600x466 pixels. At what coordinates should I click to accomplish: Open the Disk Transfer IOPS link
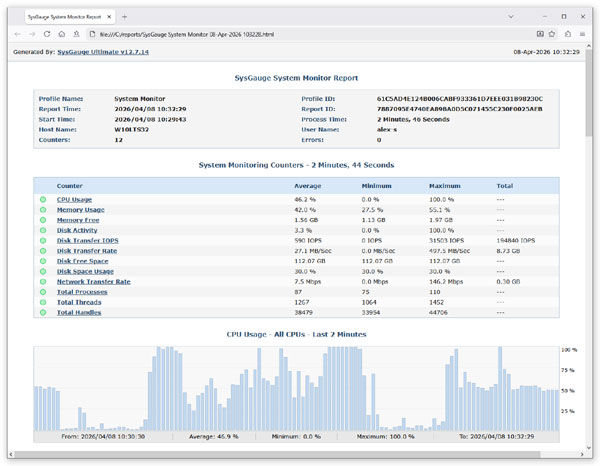point(88,241)
